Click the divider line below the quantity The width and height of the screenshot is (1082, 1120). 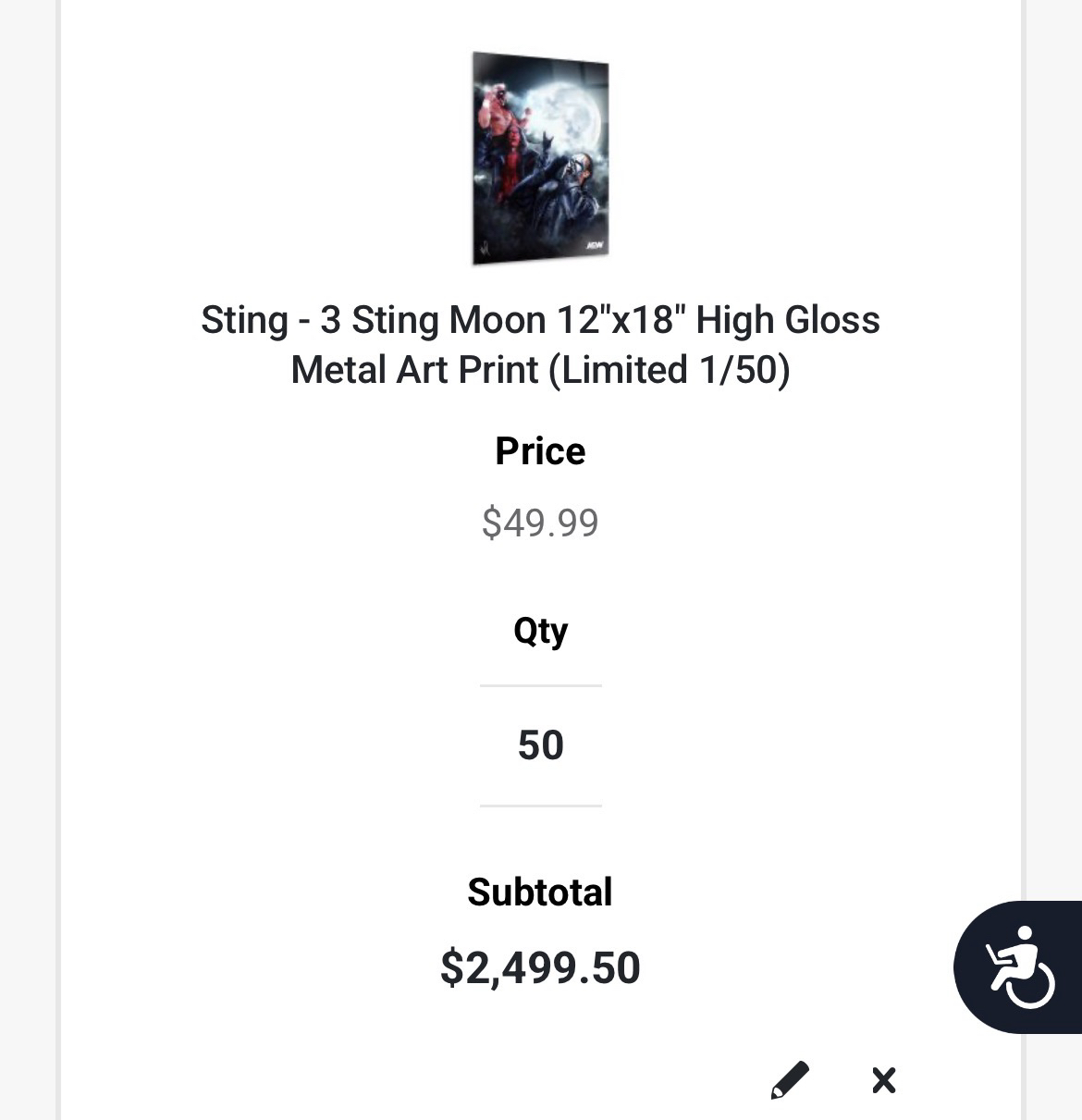point(540,806)
